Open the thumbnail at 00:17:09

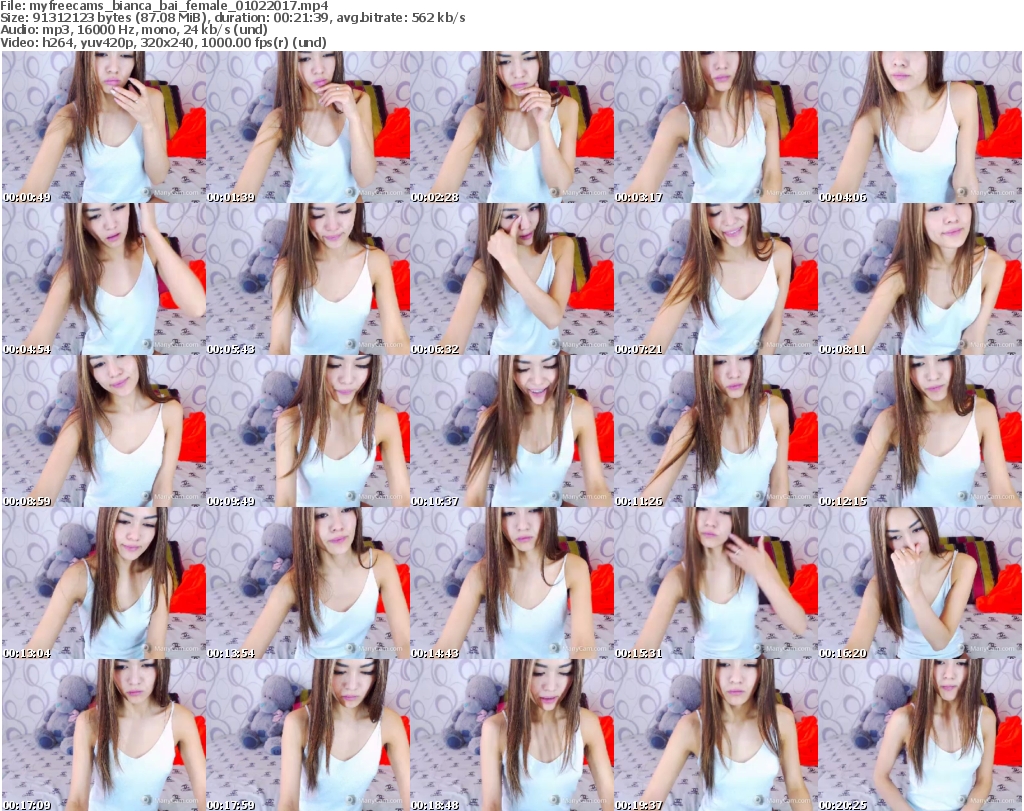tap(104, 735)
